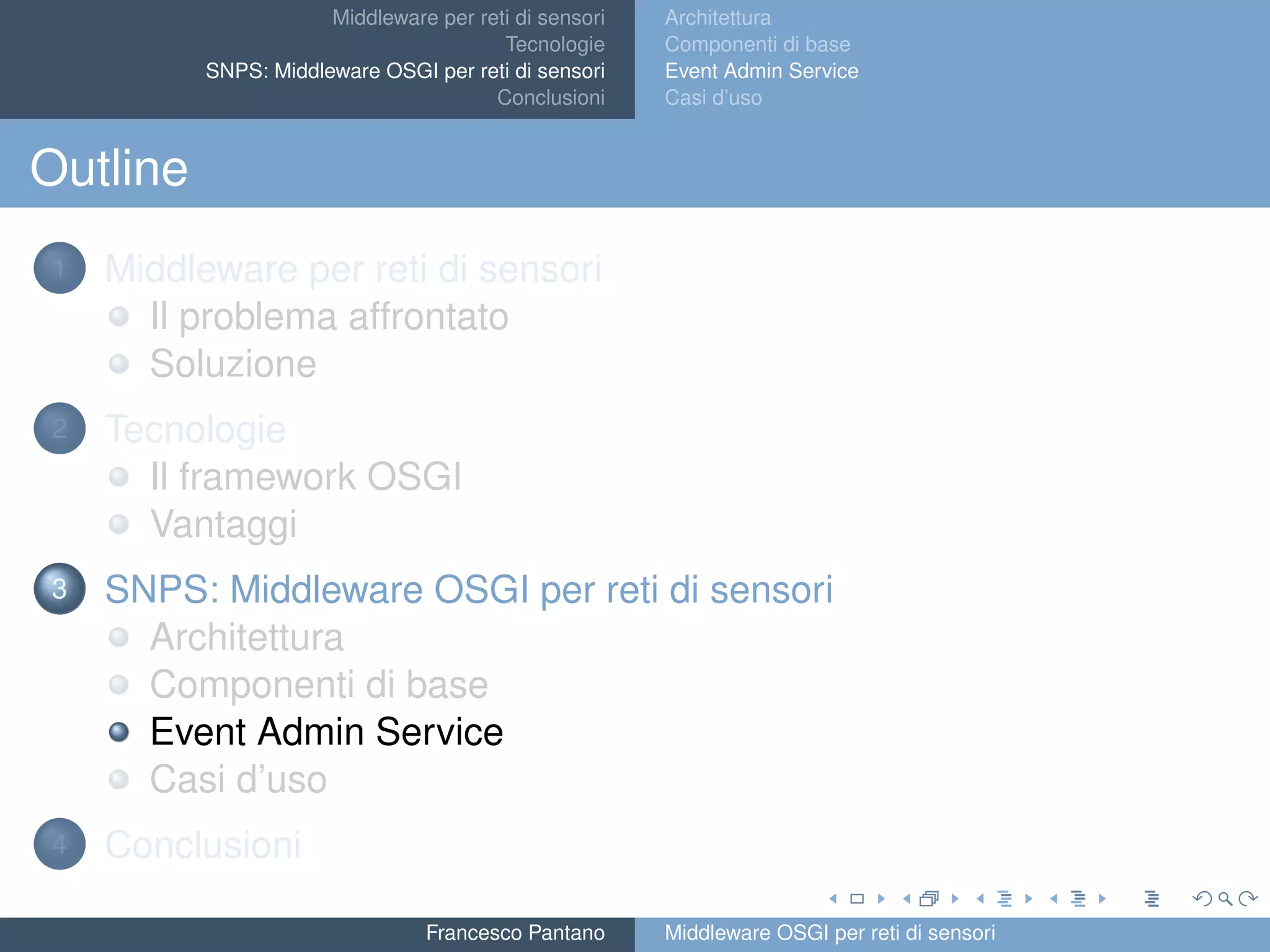This screenshot has height=952, width=1270.
Task: Select outline section 1 'Middleware per reti di sensori'
Action: coord(353,269)
